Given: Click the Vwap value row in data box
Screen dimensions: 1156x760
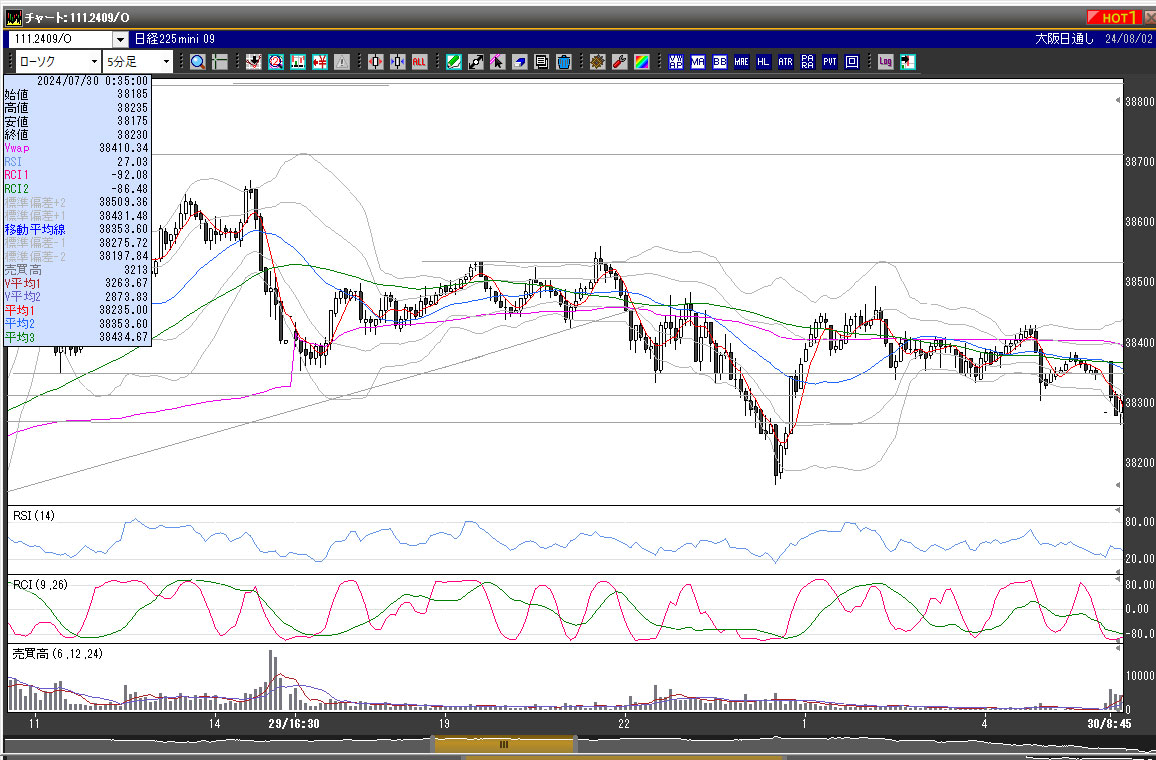Looking at the screenshot, I should click(77, 147).
